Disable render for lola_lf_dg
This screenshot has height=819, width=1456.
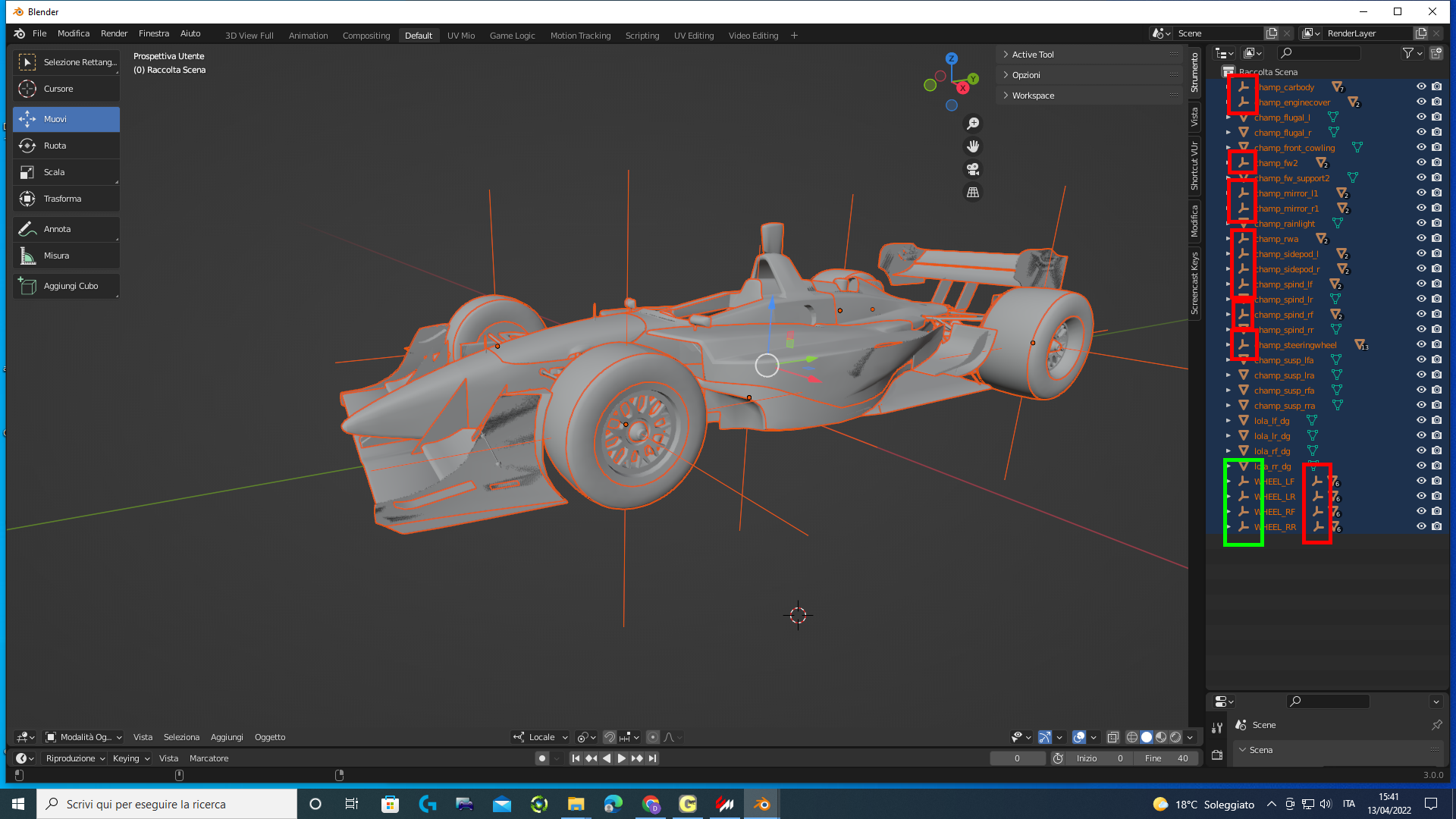pos(1436,420)
